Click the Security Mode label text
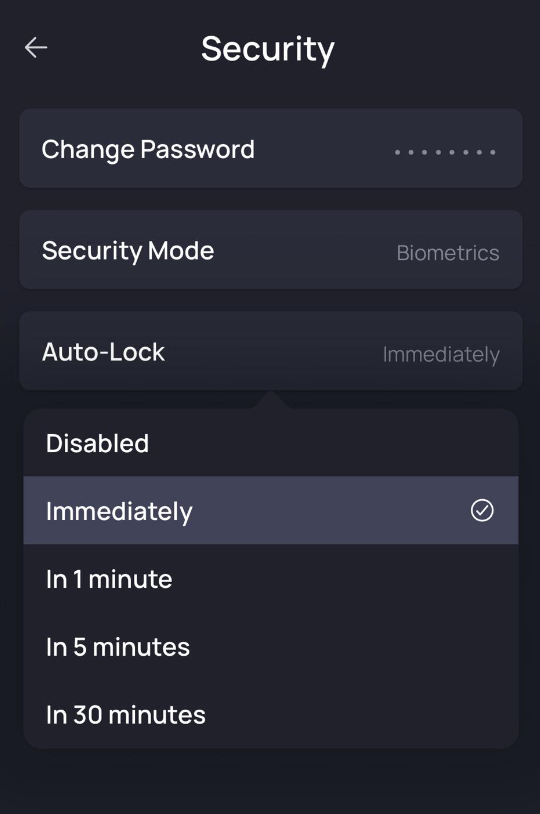 [x=128, y=251]
